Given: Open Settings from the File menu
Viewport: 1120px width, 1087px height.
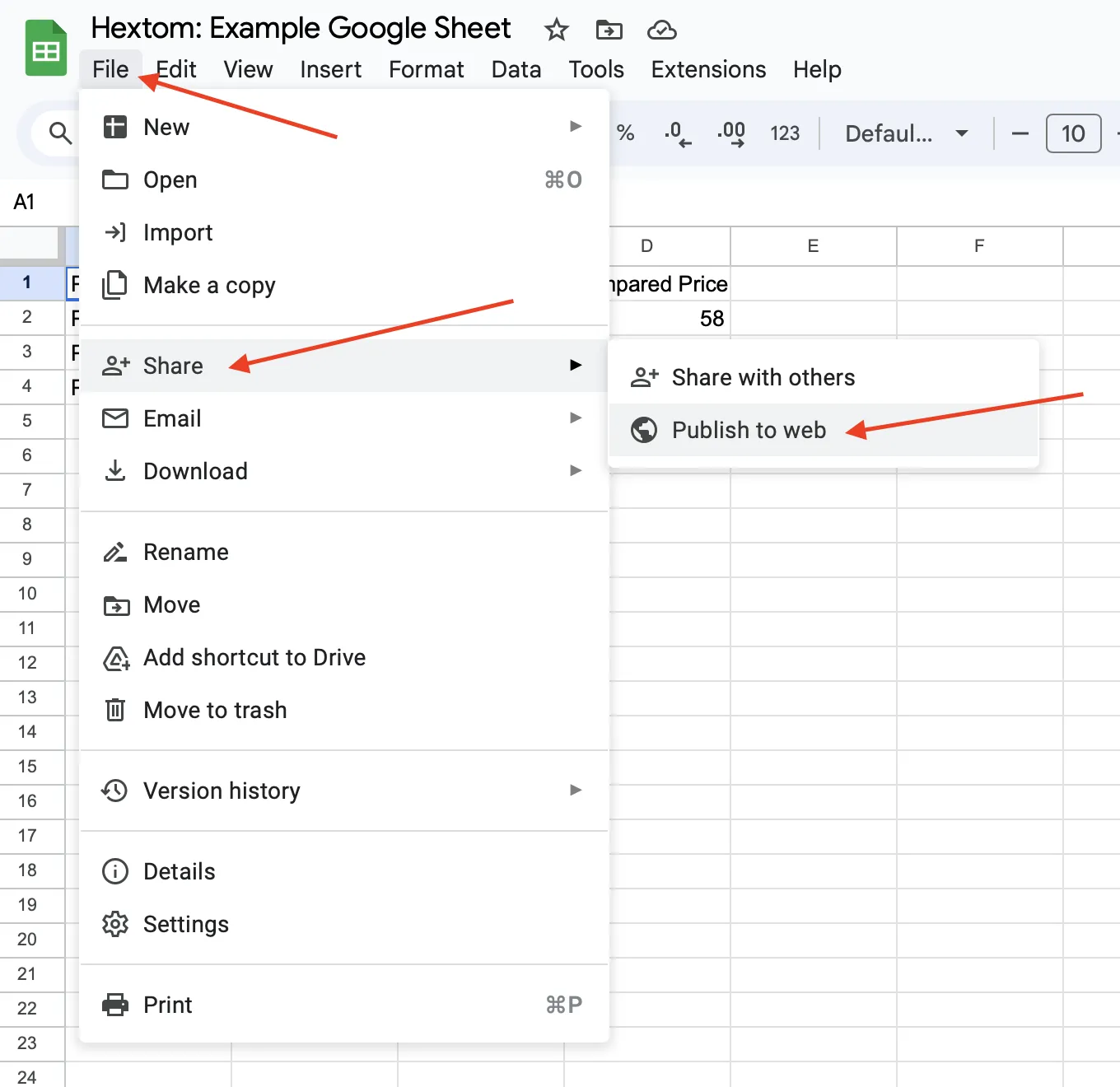Looking at the screenshot, I should coord(344,924).
